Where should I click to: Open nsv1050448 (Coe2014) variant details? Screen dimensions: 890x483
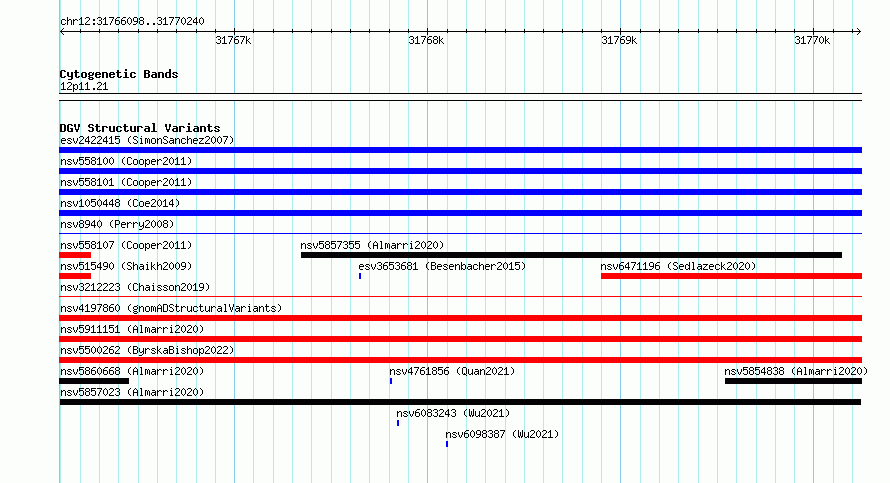pos(120,203)
